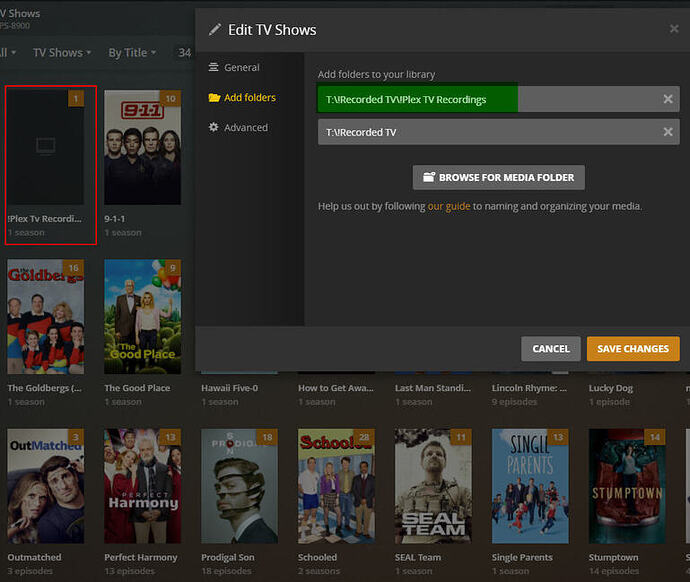Click the Hawaii Five-0 title
The width and height of the screenshot is (690, 582).
[229, 388]
